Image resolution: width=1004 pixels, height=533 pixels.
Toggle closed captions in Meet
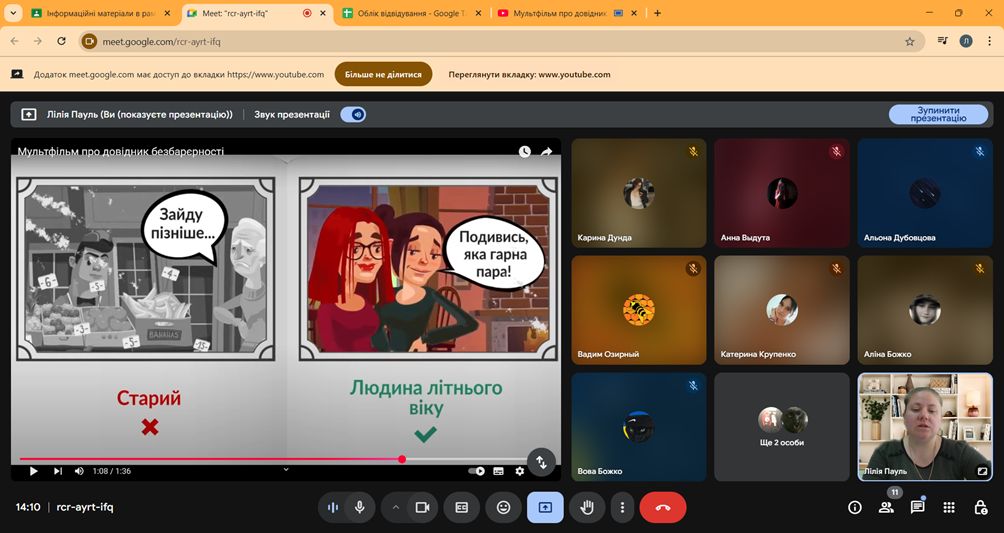pos(462,507)
